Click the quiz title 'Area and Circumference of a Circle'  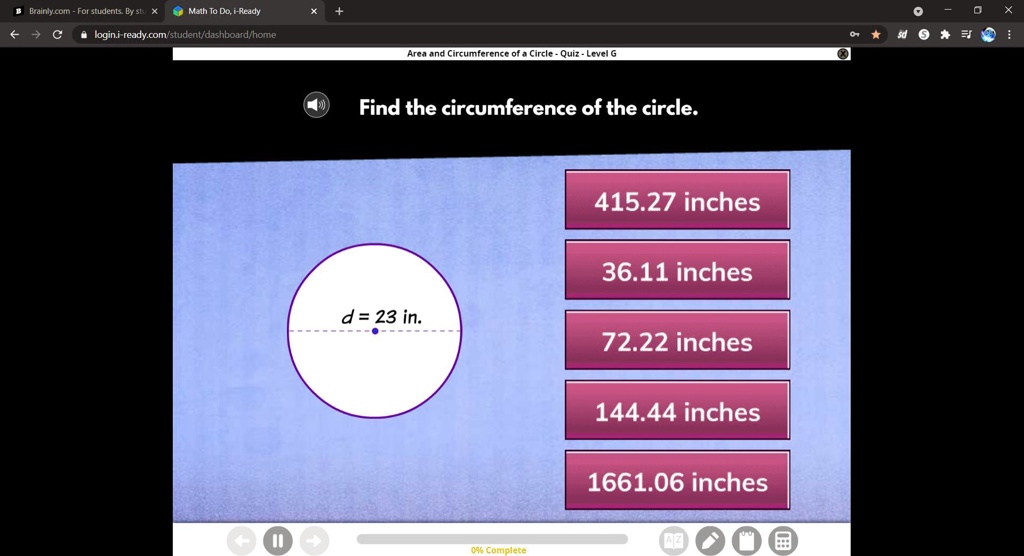pyautogui.click(x=480, y=54)
